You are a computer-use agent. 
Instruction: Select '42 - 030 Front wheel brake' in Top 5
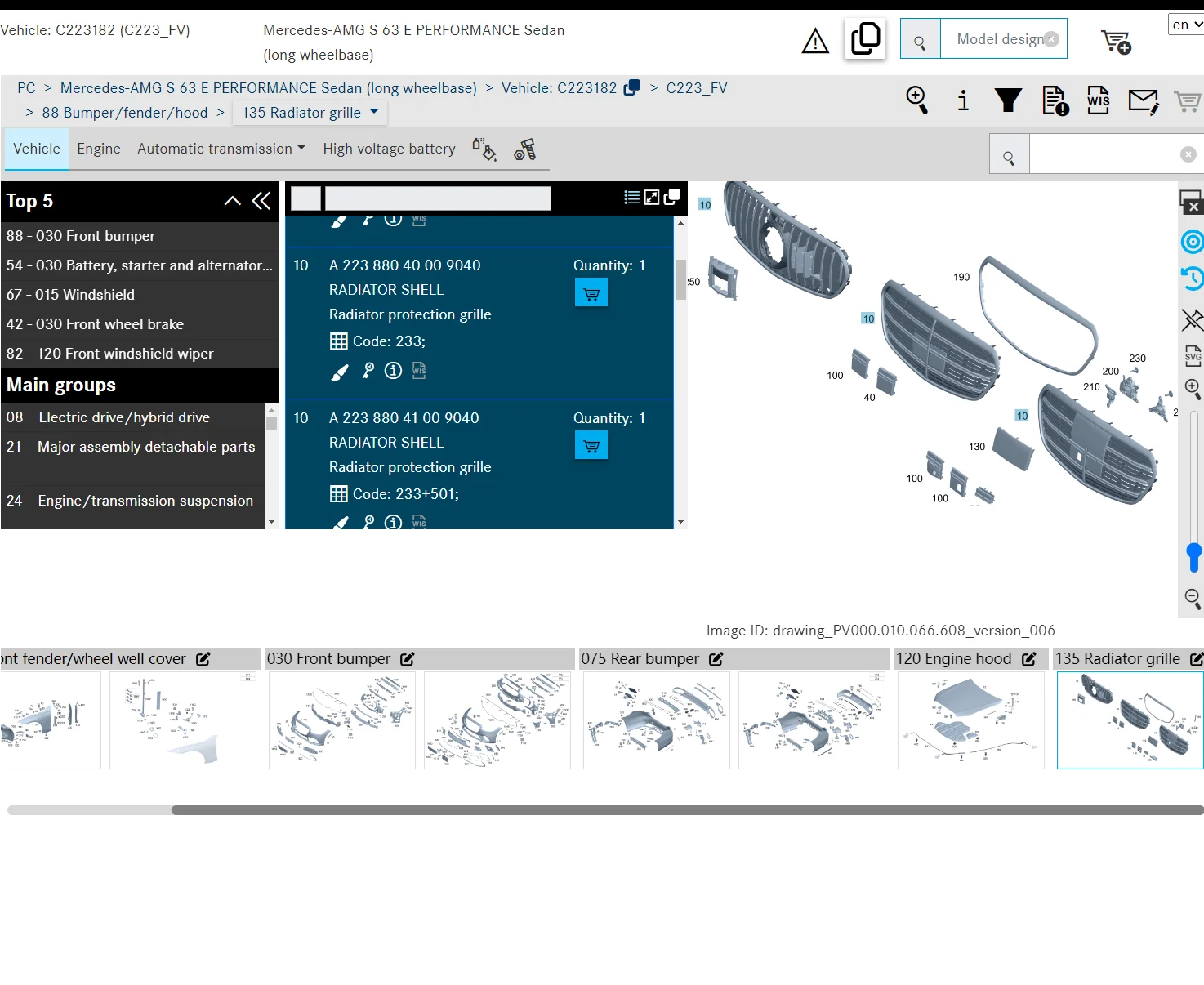[140, 324]
